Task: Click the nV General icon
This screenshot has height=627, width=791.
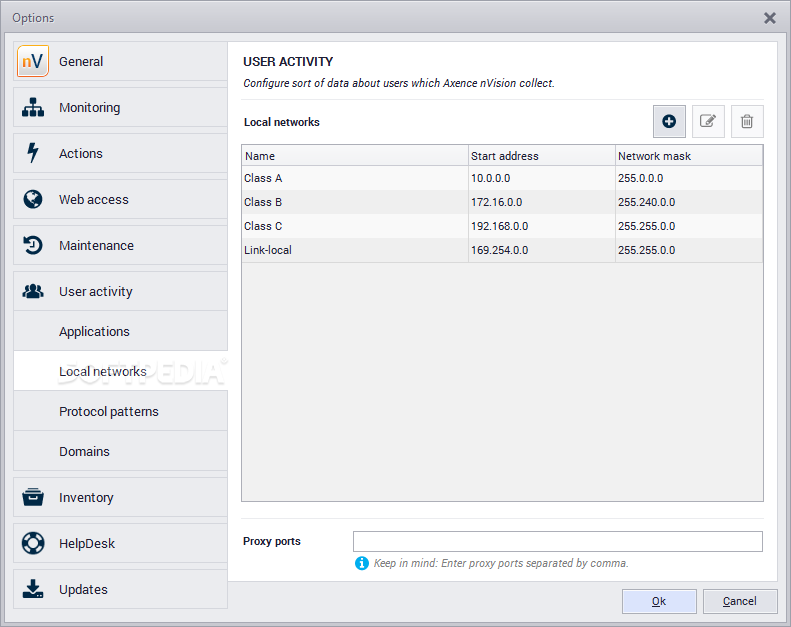Action: pyautogui.click(x=33, y=61)
